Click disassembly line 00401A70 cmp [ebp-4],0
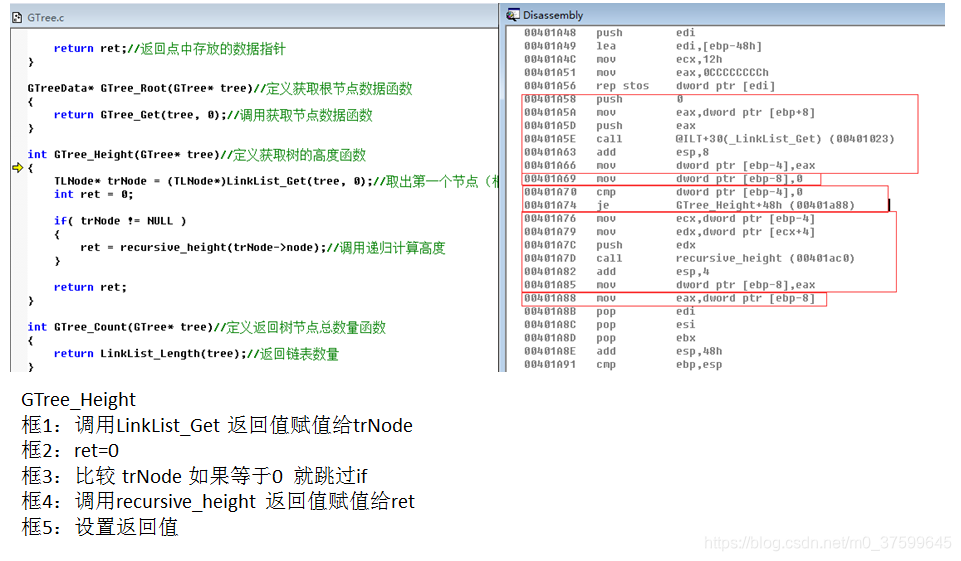961x561 pixels. [663, 192]
